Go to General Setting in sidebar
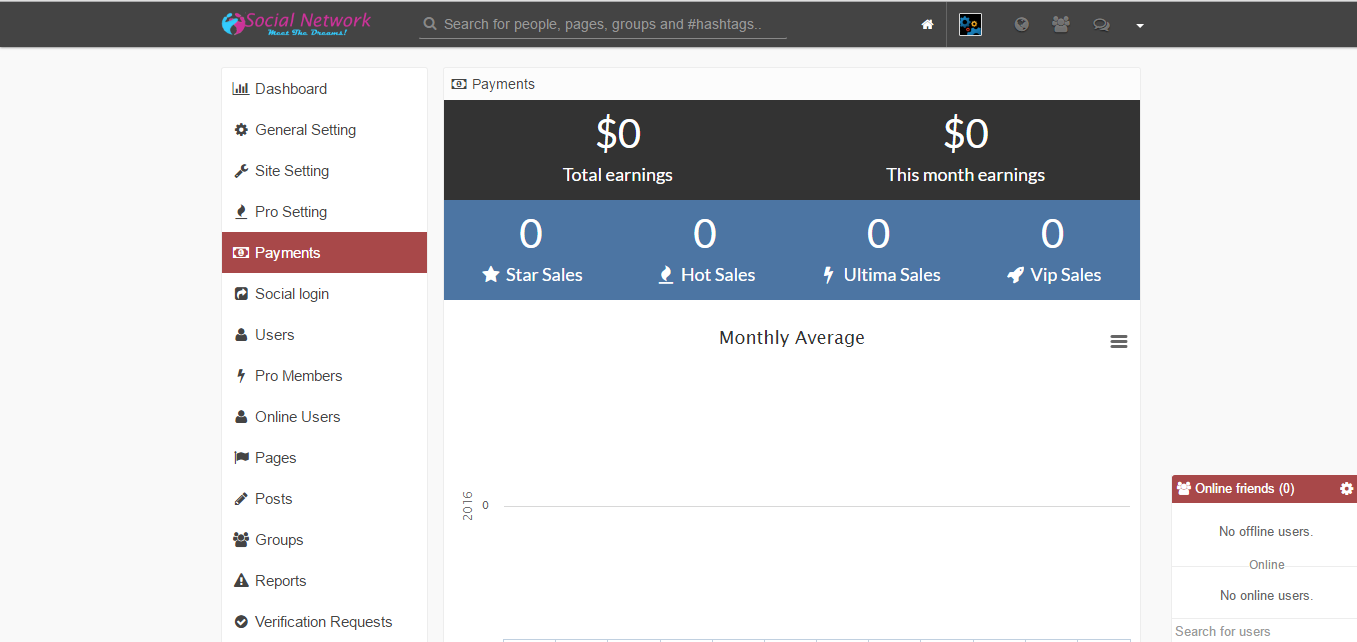 pos(305,130)
